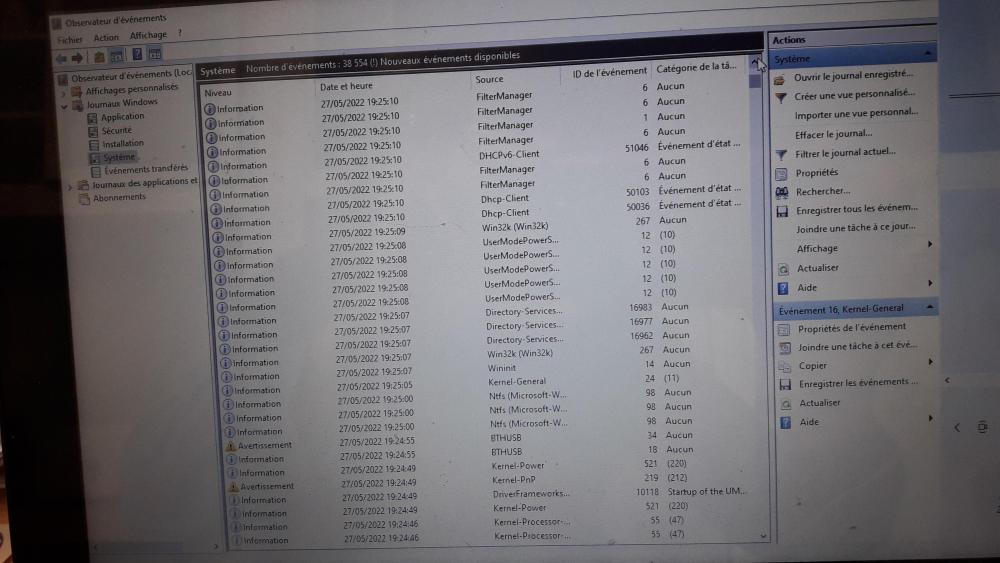Viewport: 1000px width, 563px height.
Task: Open Copier submenu arrow in Actions pane
Action: pos(930,362)
